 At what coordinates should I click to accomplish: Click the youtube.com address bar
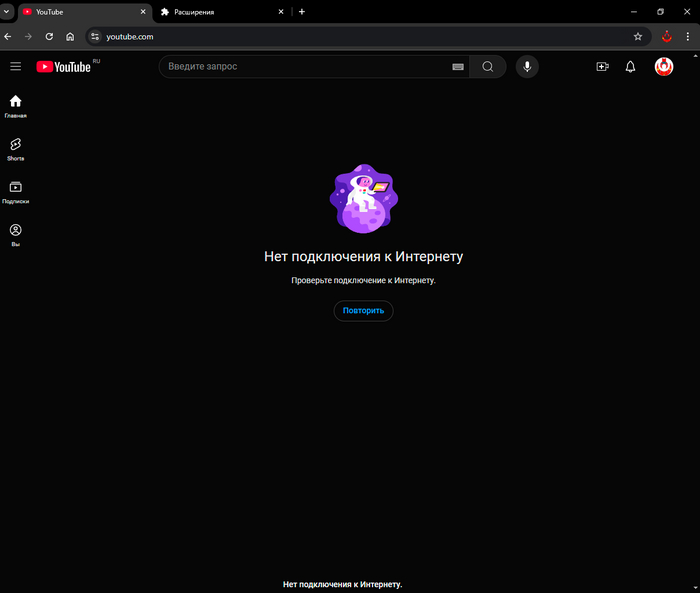click(366, 37)
